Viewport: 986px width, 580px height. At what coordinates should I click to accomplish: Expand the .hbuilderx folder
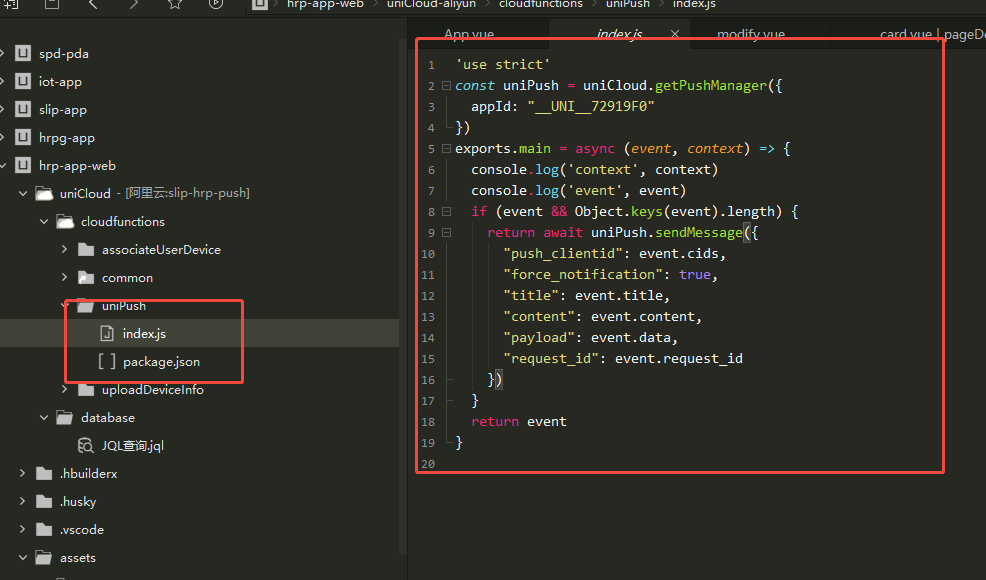pyautogui.click(x=23, y=474)
